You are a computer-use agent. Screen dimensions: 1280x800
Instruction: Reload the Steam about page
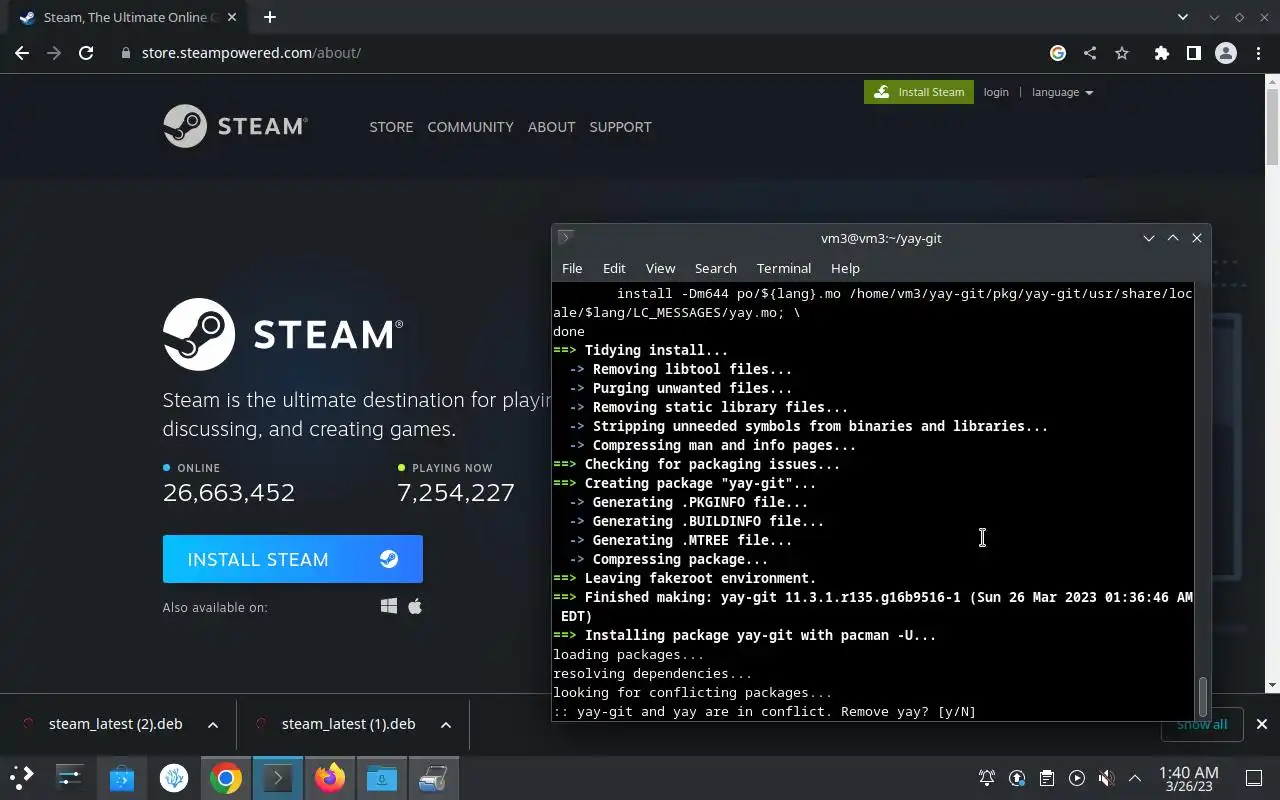86,53
